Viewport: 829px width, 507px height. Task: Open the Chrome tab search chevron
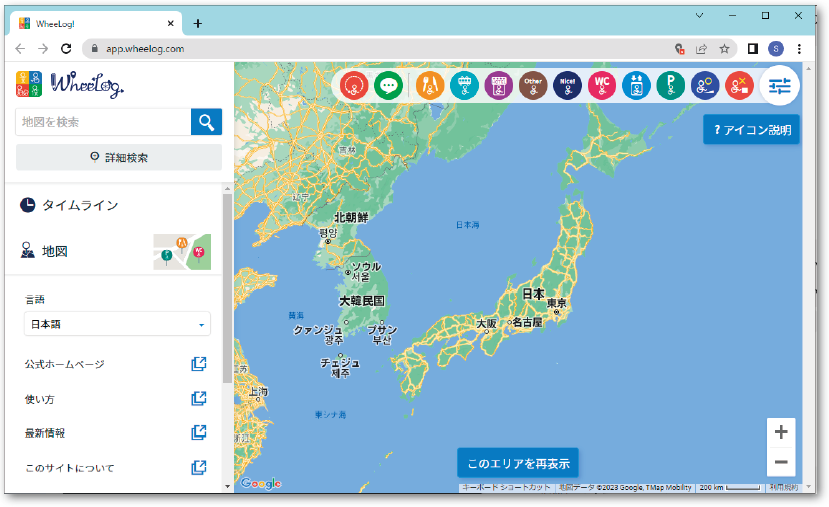point(699,15)
